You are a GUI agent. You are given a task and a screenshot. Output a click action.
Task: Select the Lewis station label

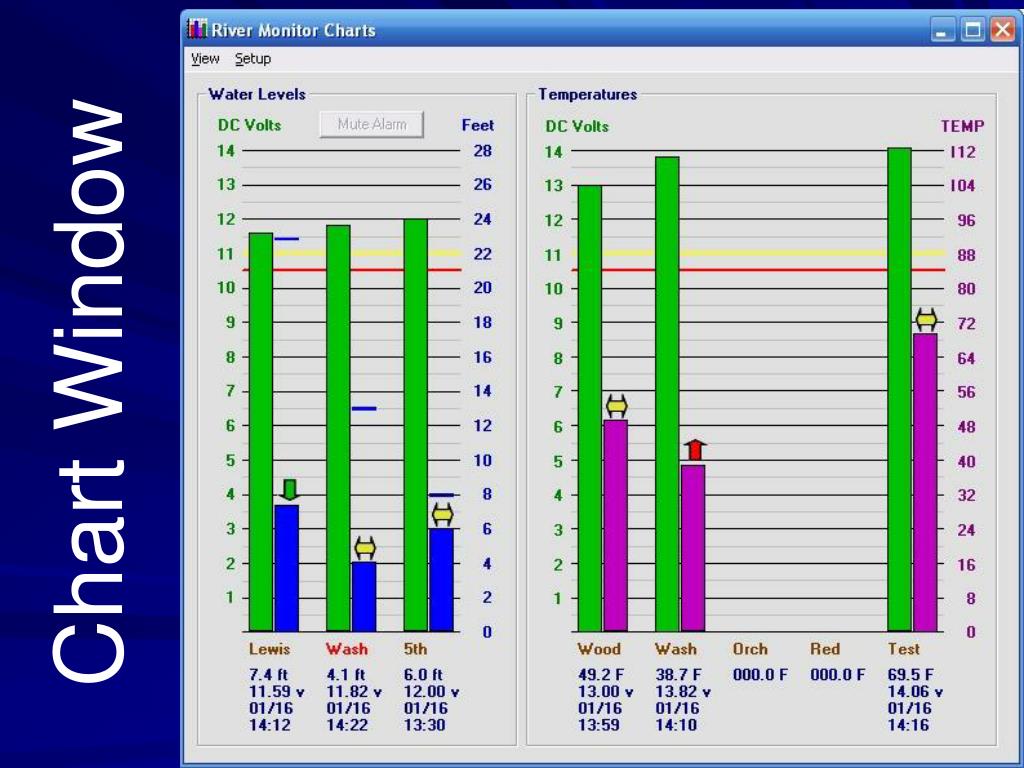[269, 649]
